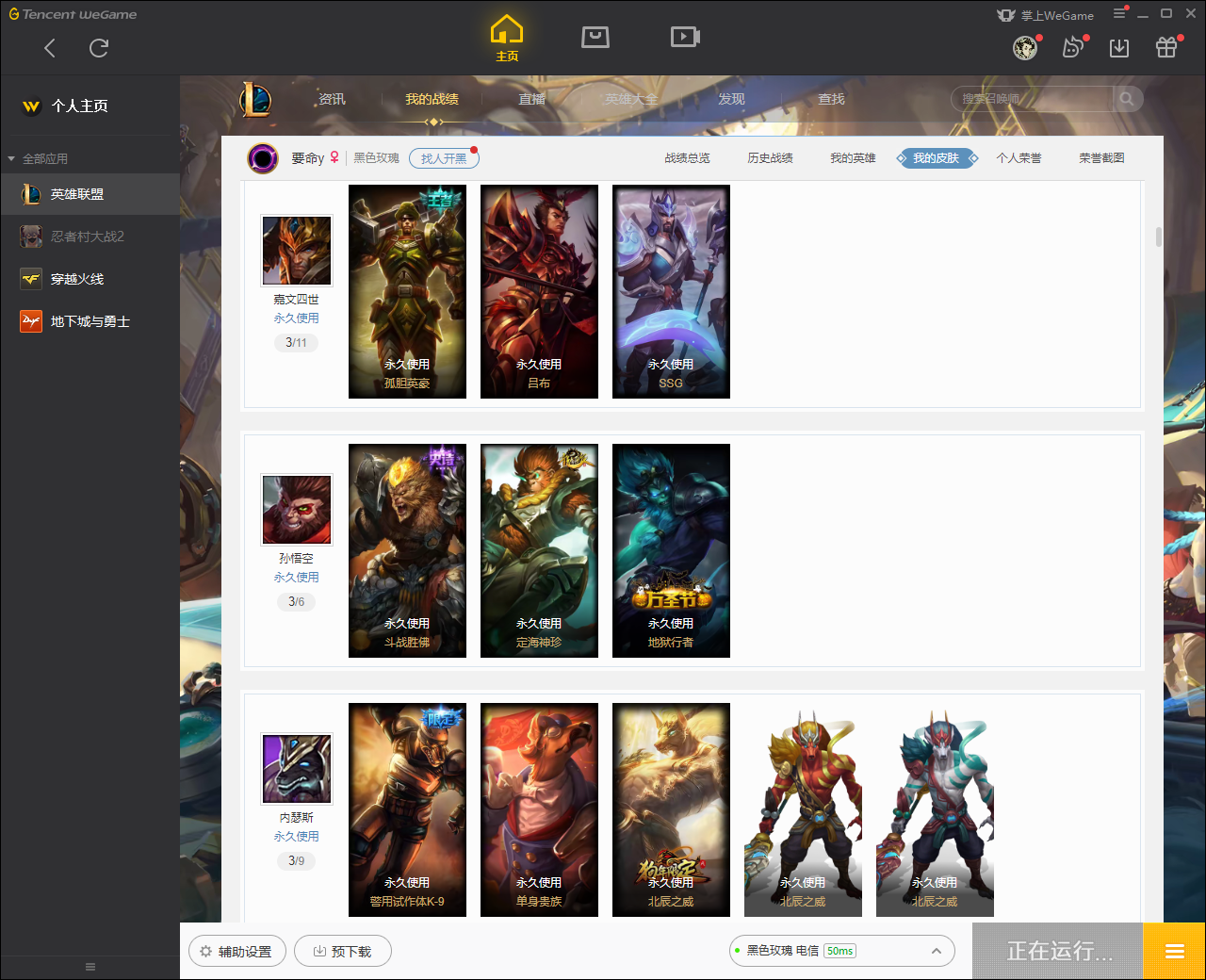Open the user avatar in the top right
Screen dimensions: 1206x980
click(x=1025, y=47)
